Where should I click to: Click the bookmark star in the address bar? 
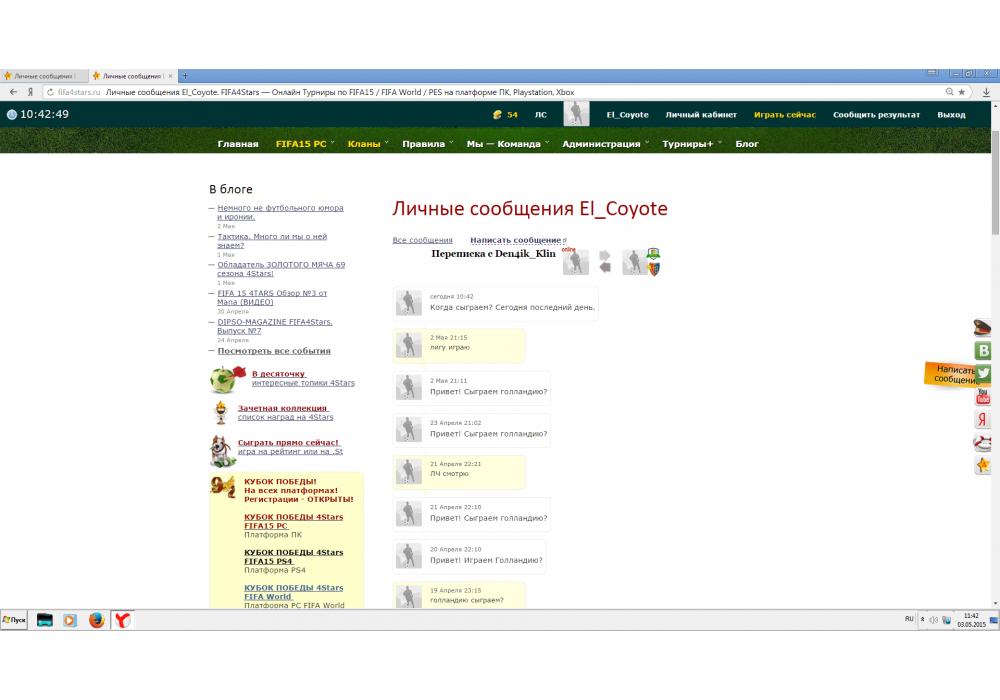coord(962,91)
